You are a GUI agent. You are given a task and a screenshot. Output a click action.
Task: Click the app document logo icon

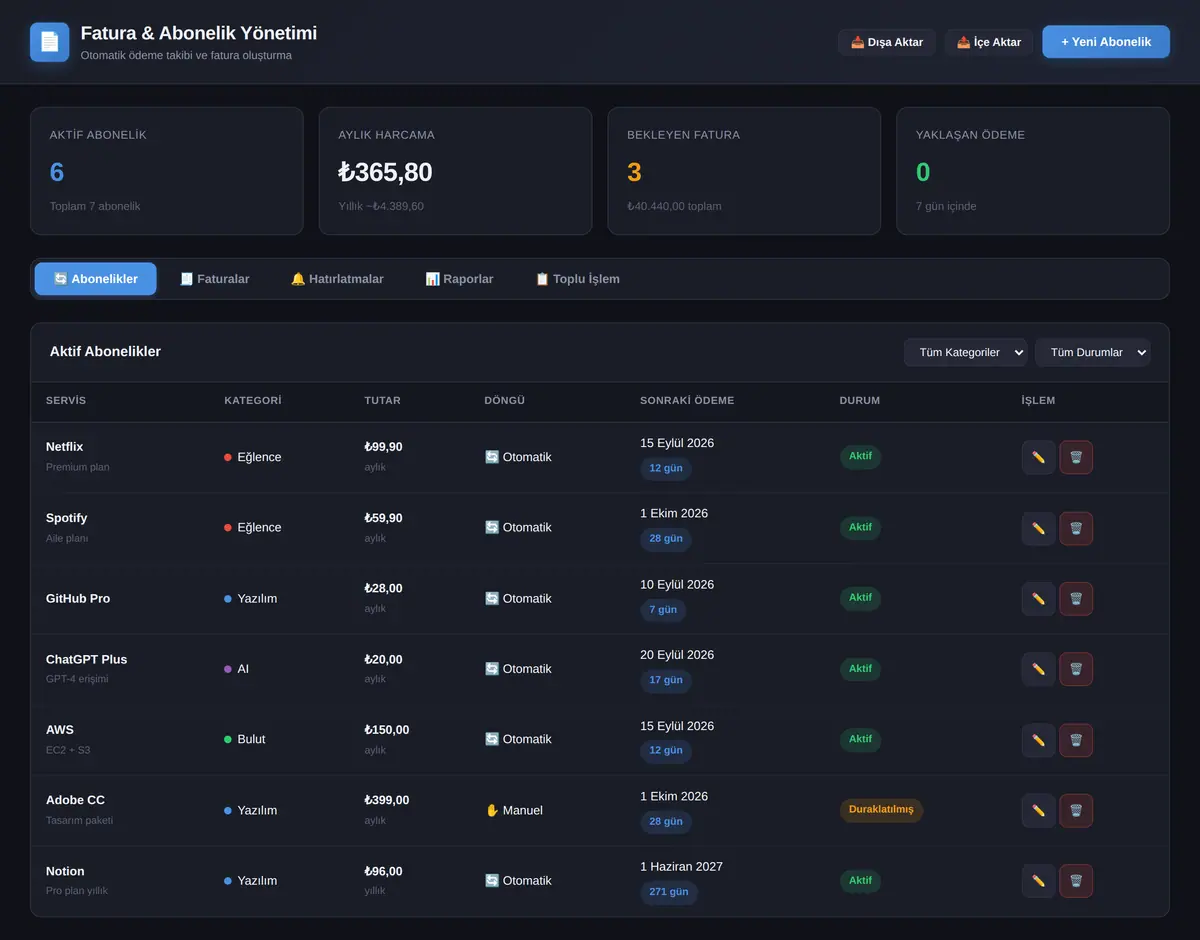click(50, 42)
